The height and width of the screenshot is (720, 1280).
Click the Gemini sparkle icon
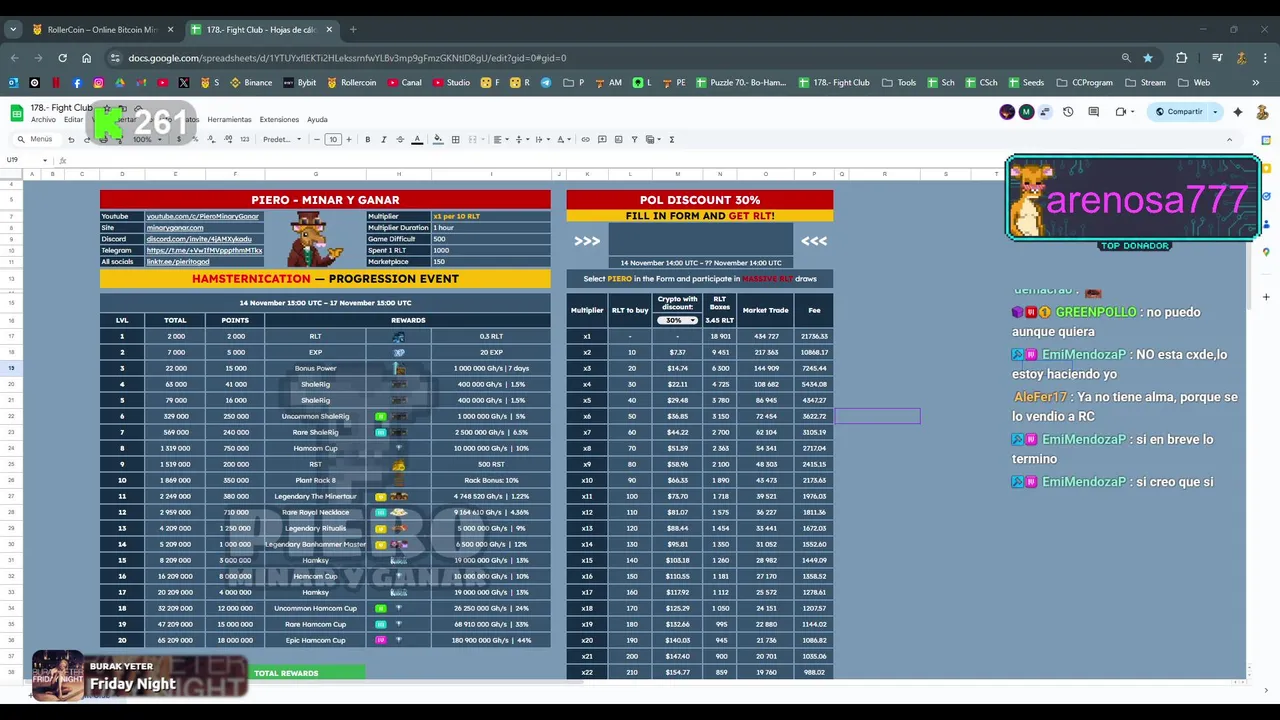pos(1238,112)
